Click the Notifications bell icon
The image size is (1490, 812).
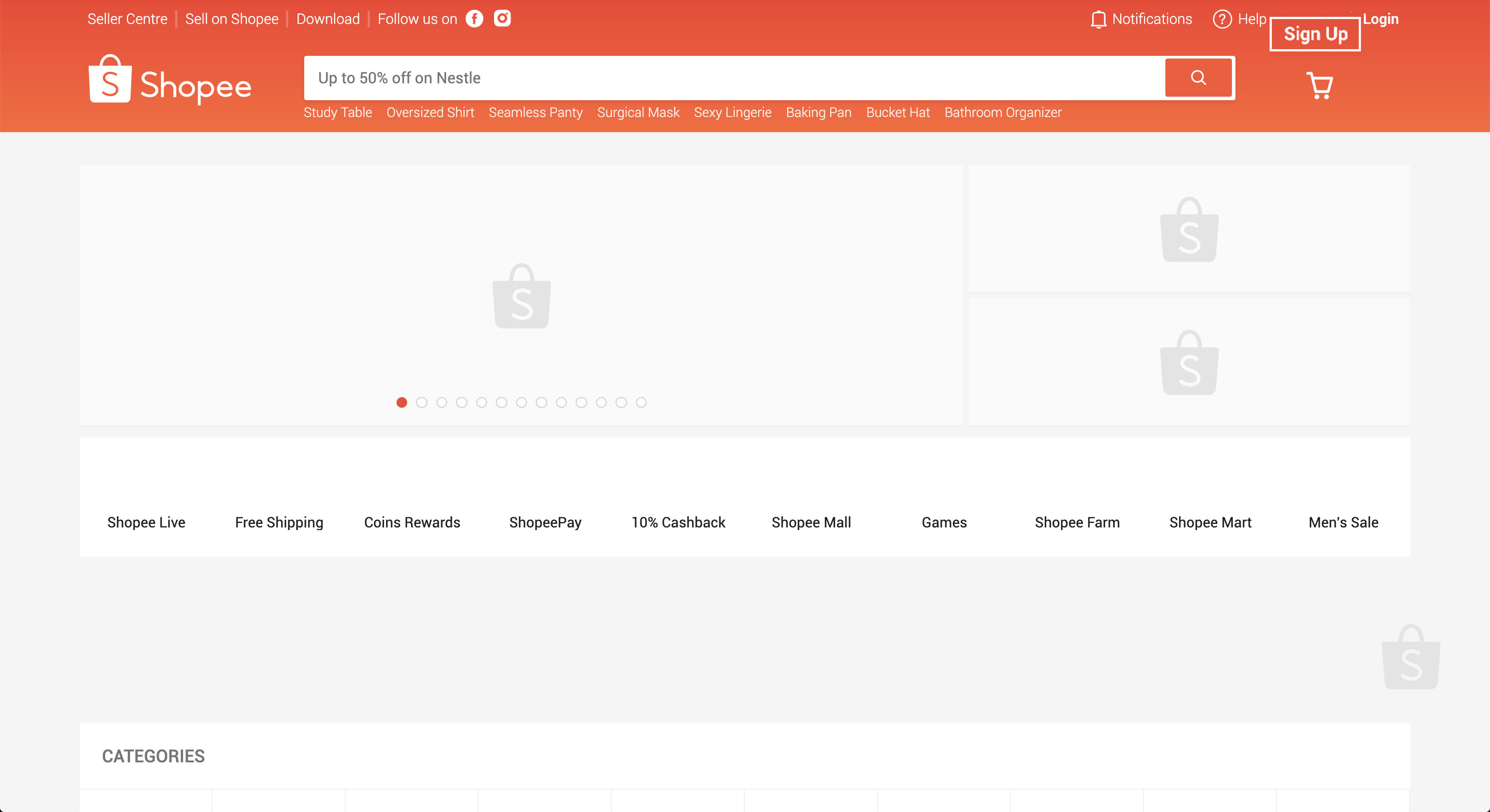(x=1098, y=20)
